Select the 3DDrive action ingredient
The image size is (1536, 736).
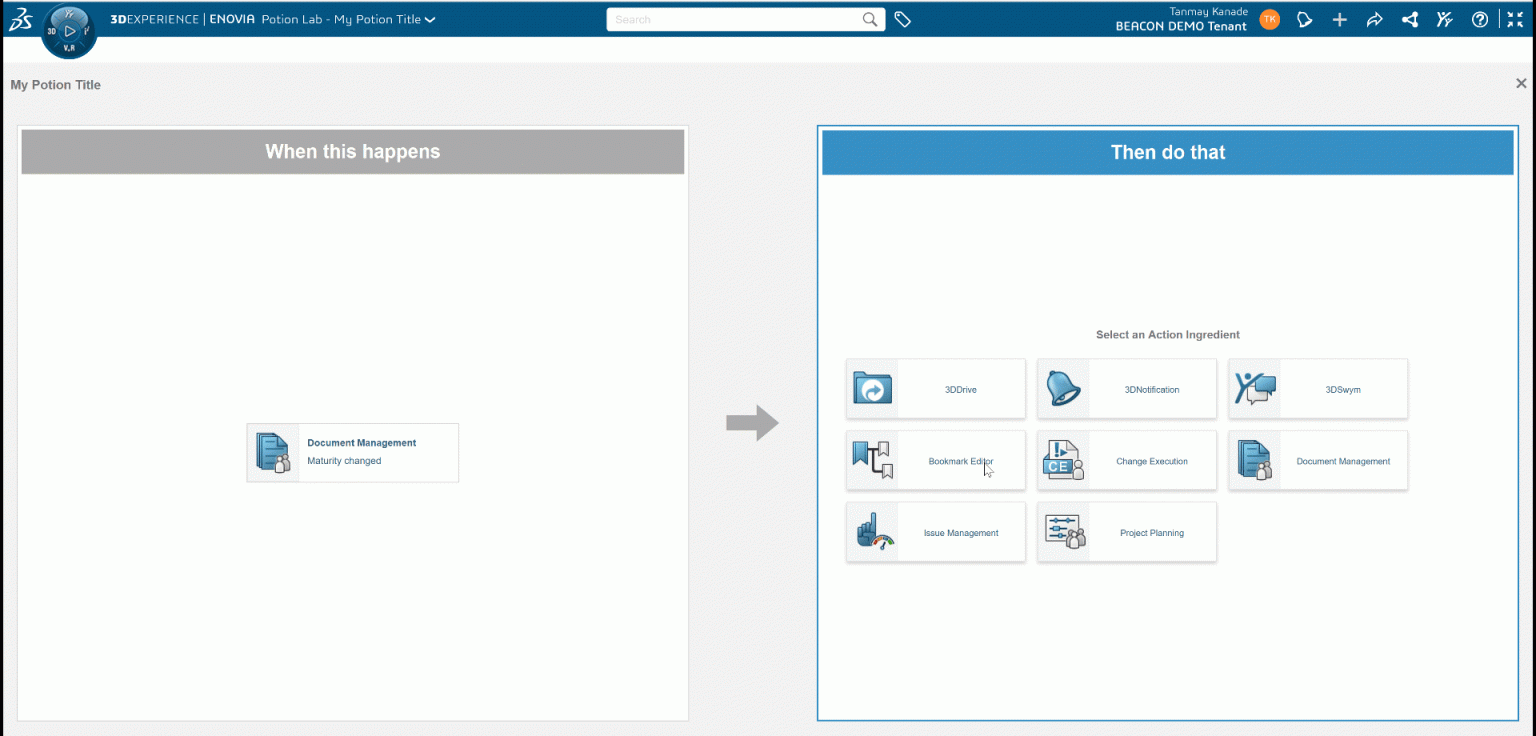pos(936,389)
